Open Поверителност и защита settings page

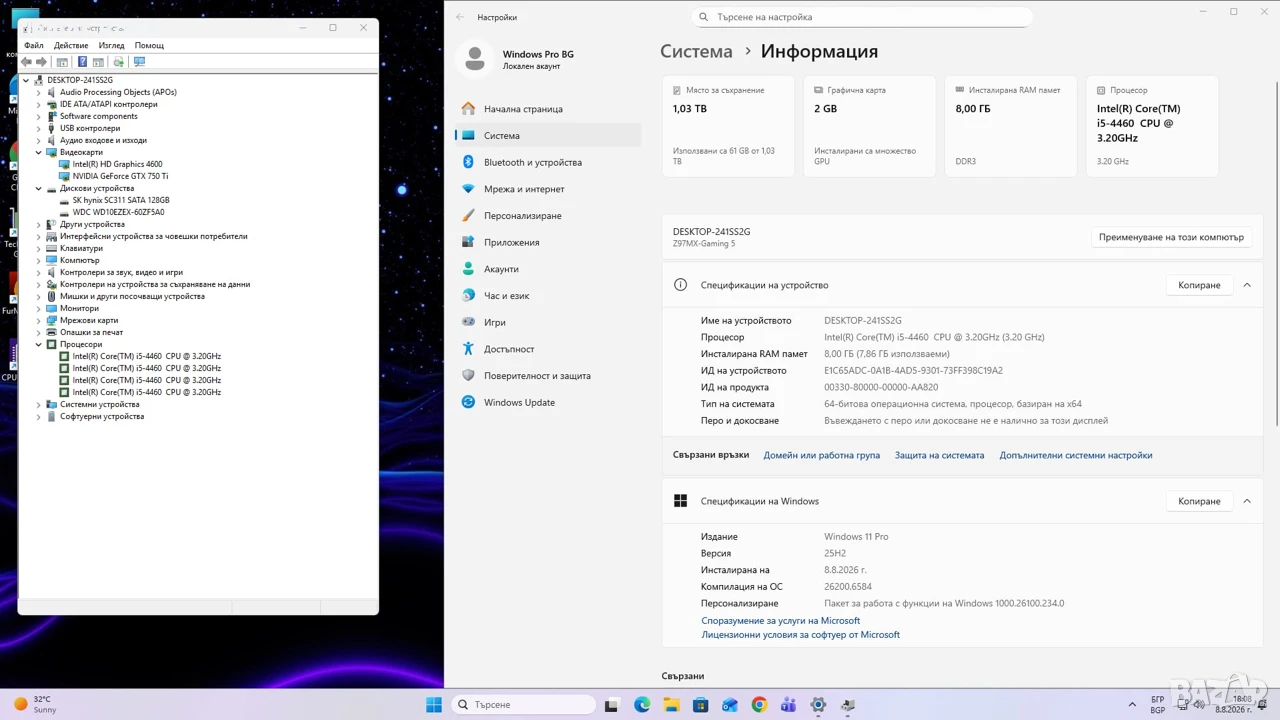[x=548, y=376]
